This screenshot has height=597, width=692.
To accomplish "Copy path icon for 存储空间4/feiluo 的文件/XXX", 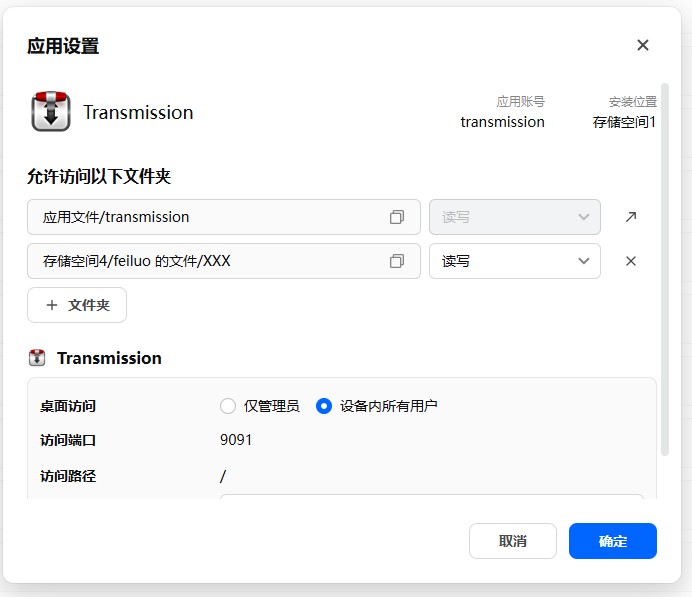I will point(397,261).
